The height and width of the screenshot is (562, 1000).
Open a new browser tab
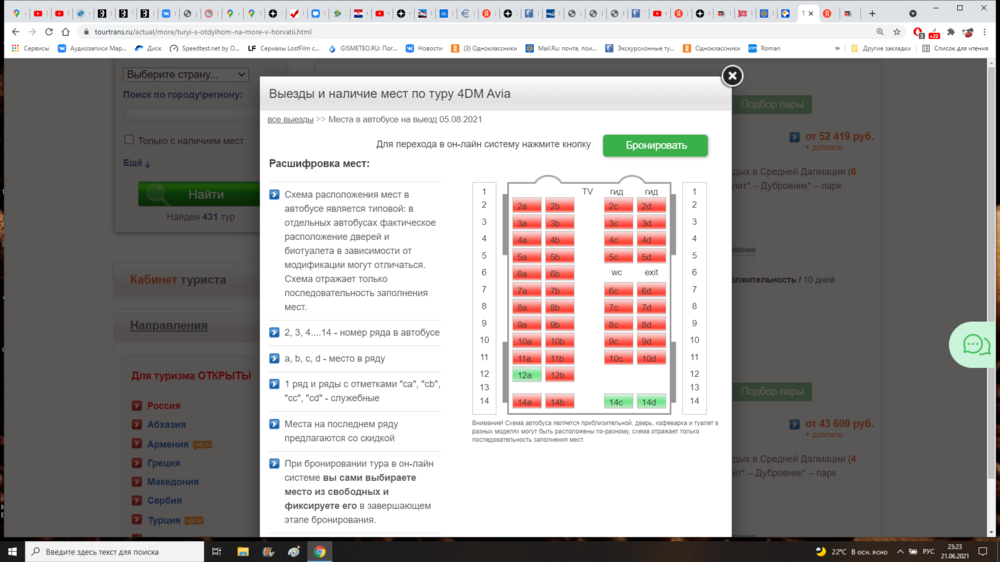[x=872, y=14]
